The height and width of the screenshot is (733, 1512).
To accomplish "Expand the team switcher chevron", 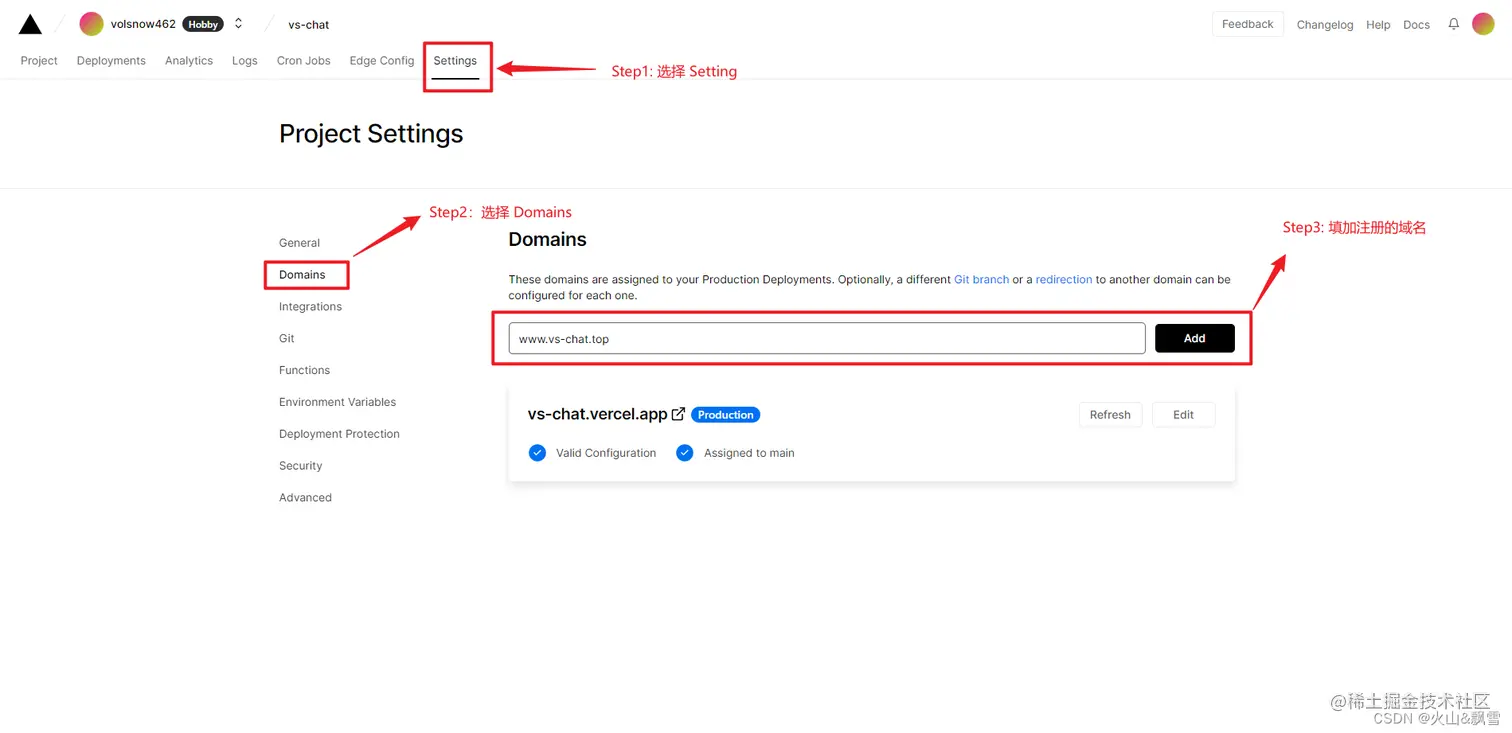I will click(x=238, y=24).
